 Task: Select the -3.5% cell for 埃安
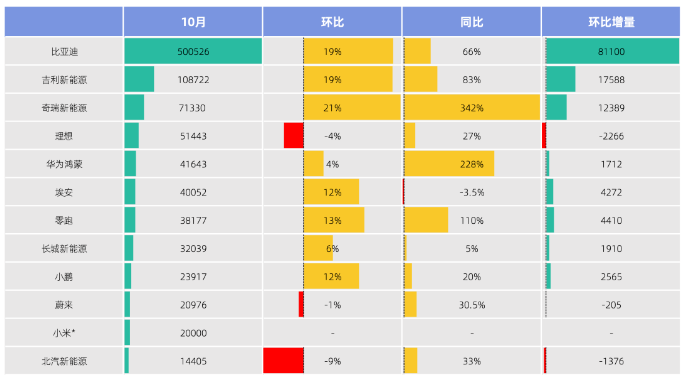[472, 192]
